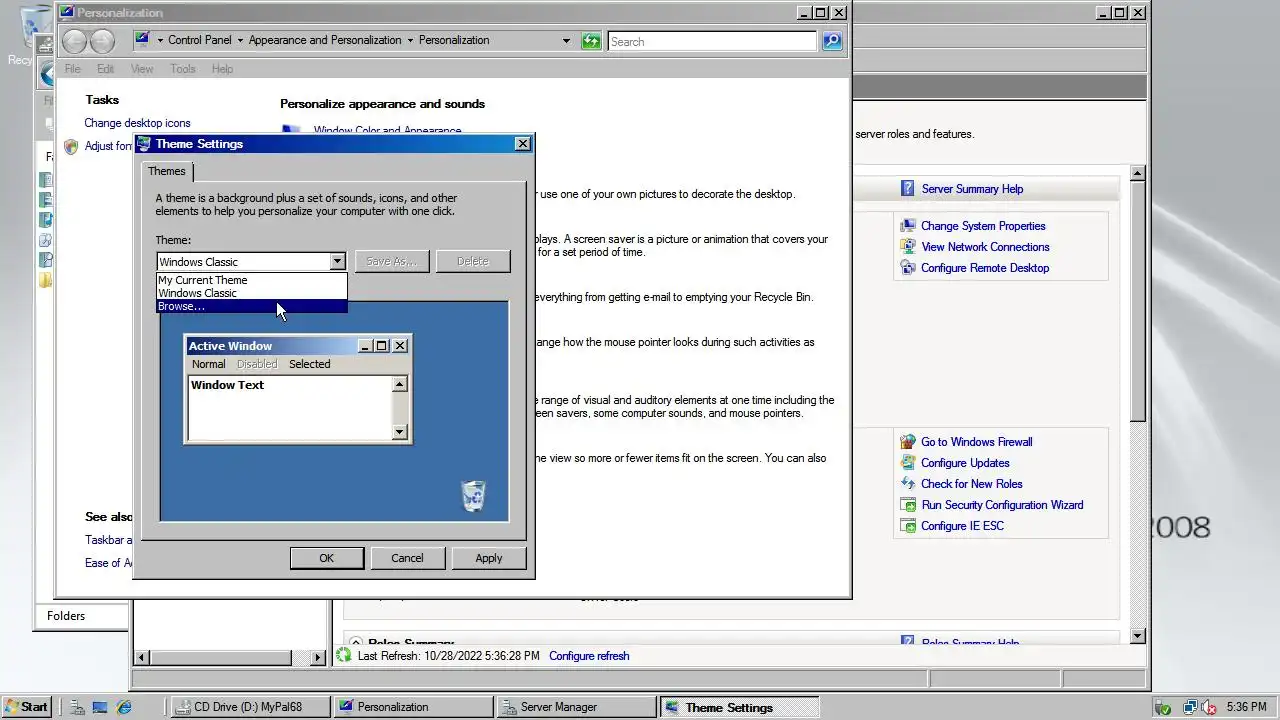Click scroll-down arrow in preview Window Text
The width and height of the screenshot is (1280, 720).
pos(400,432)
